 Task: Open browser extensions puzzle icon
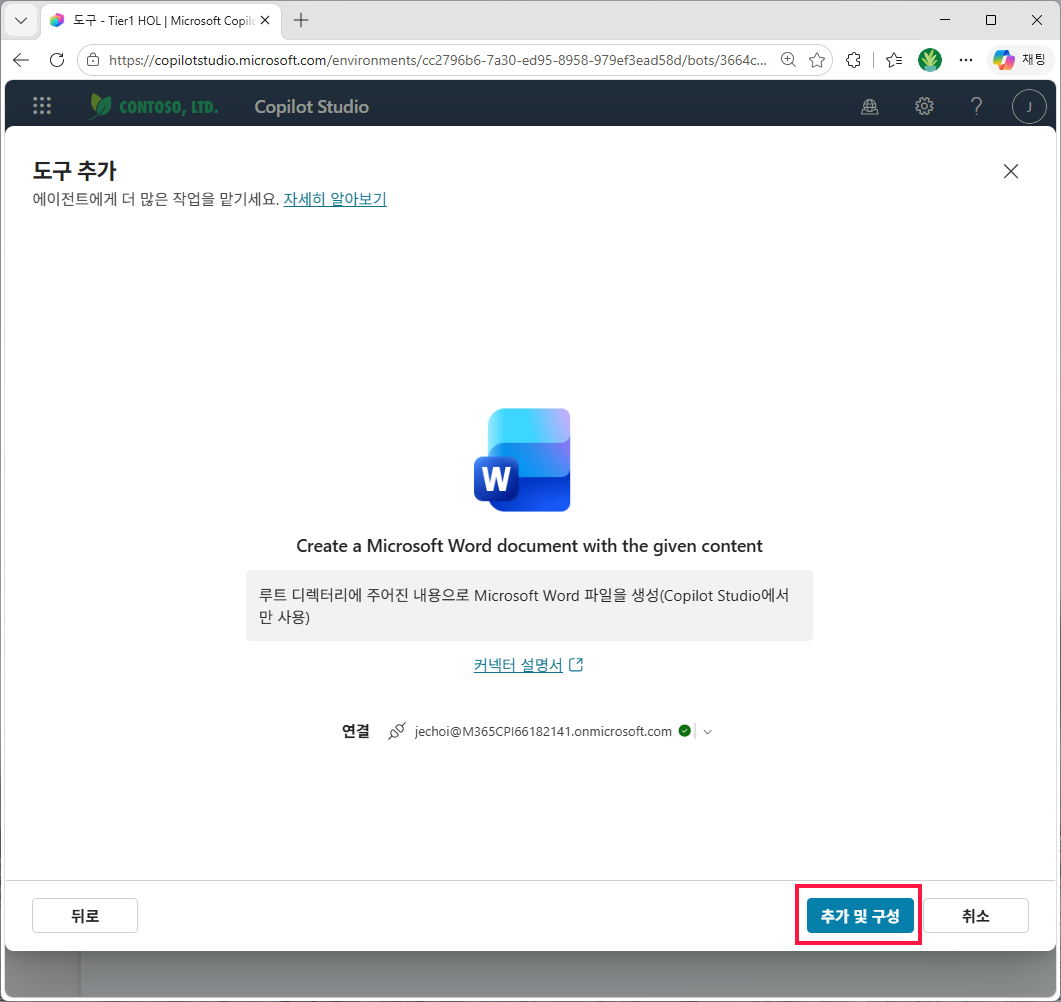click(x=854, y=60)
